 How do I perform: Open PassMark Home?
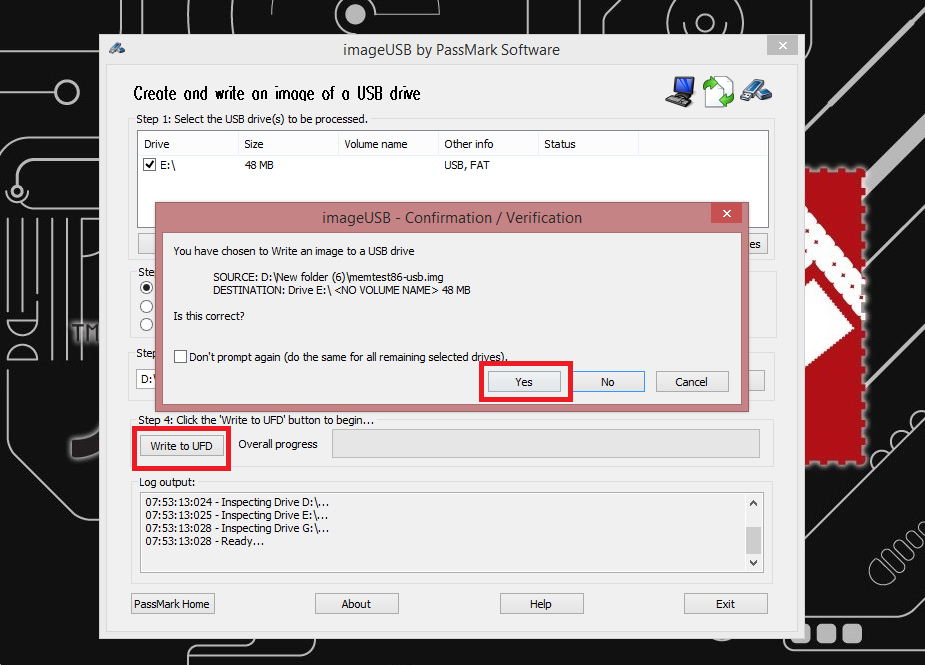click(x=172, y=604)
